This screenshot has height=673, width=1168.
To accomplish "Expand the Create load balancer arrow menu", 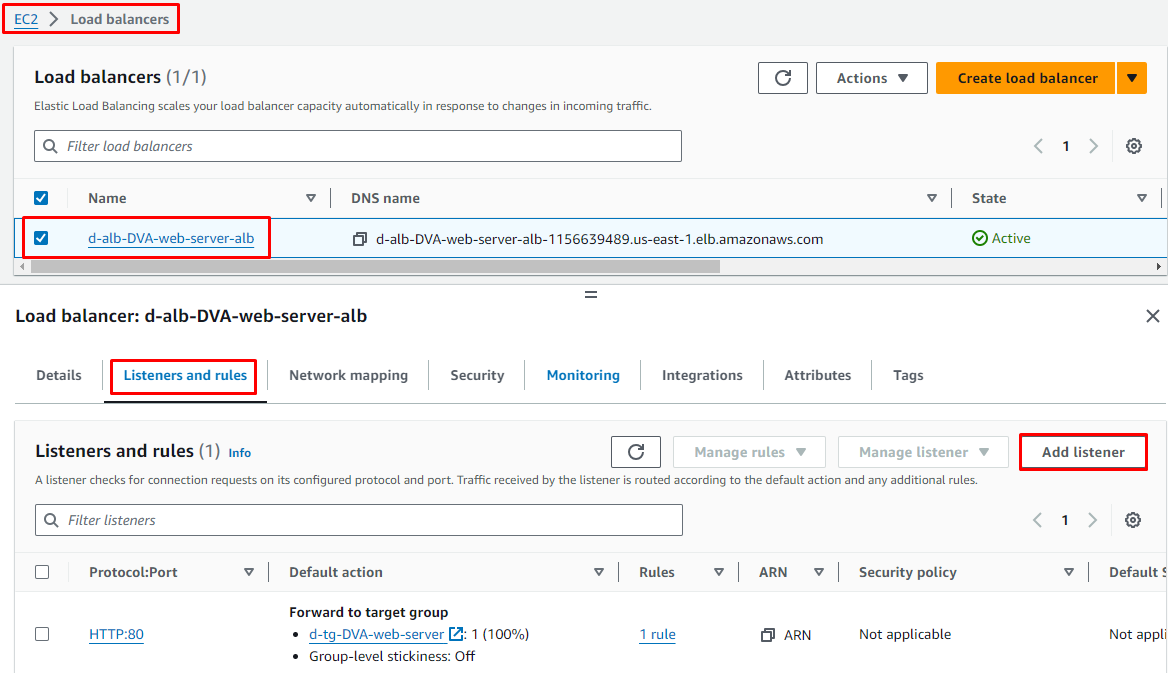I will tap(1132, 78).
